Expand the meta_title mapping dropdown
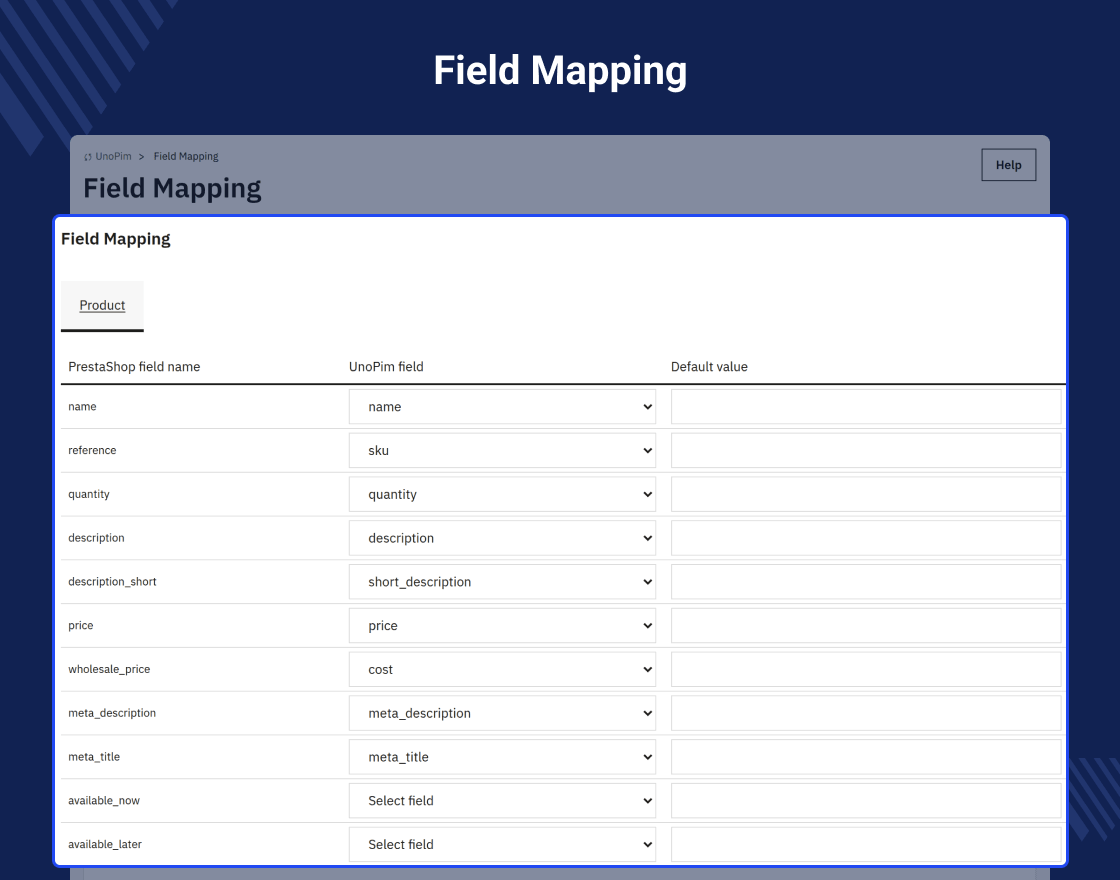The height and width of the screenshot is (880, 1120). coord(502,756)
